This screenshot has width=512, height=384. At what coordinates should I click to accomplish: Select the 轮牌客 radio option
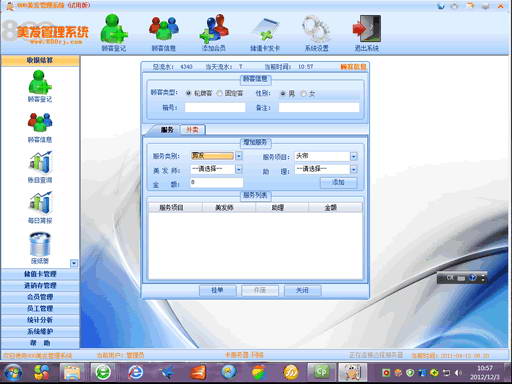click(x=188, y=93)
